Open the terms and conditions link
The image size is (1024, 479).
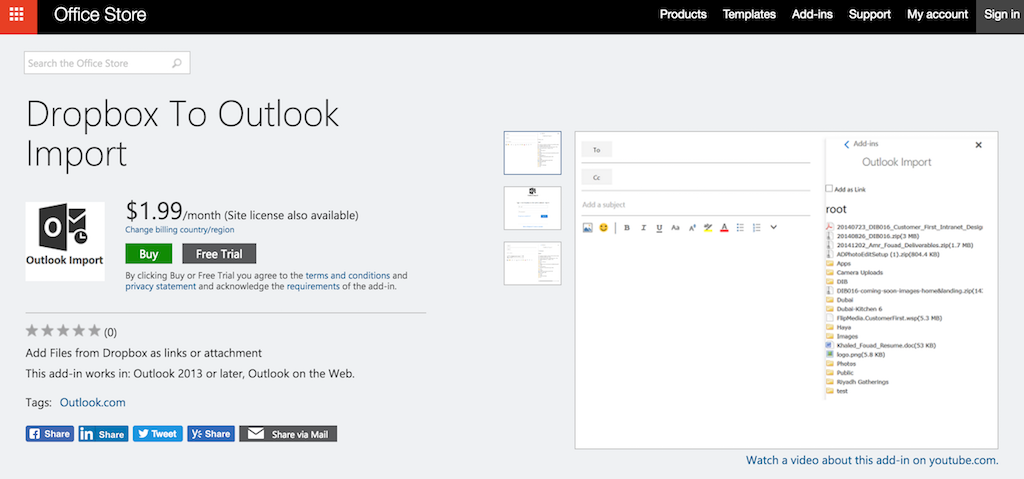[x=347, y=276]
